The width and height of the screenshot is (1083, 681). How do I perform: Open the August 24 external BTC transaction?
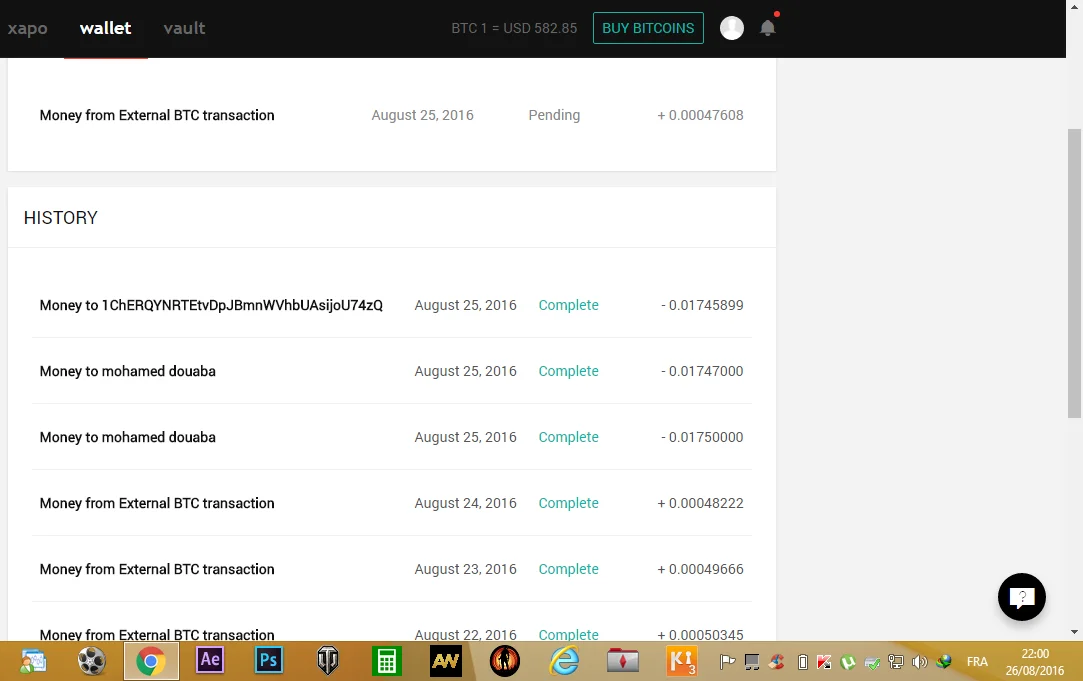pos(157,503)
